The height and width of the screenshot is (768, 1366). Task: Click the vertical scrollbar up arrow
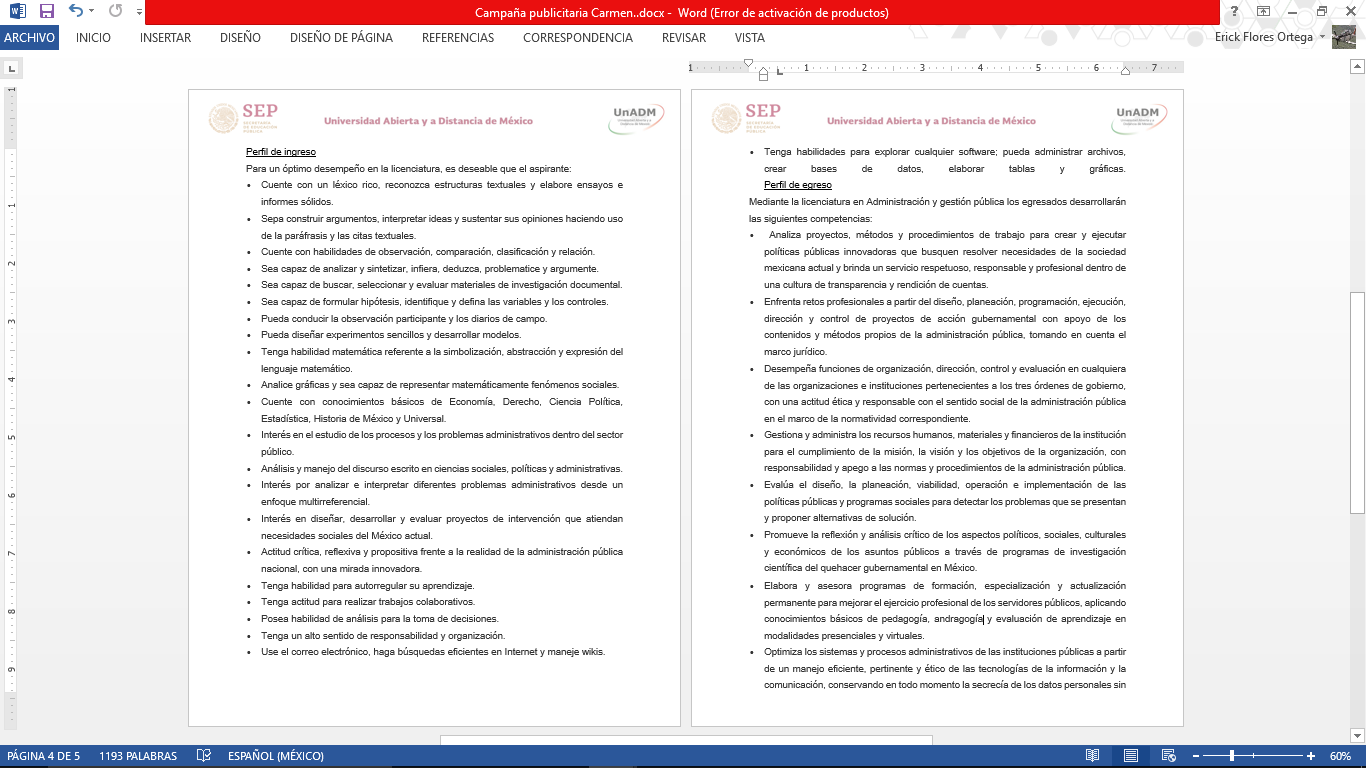click(x=1357, y=67)
